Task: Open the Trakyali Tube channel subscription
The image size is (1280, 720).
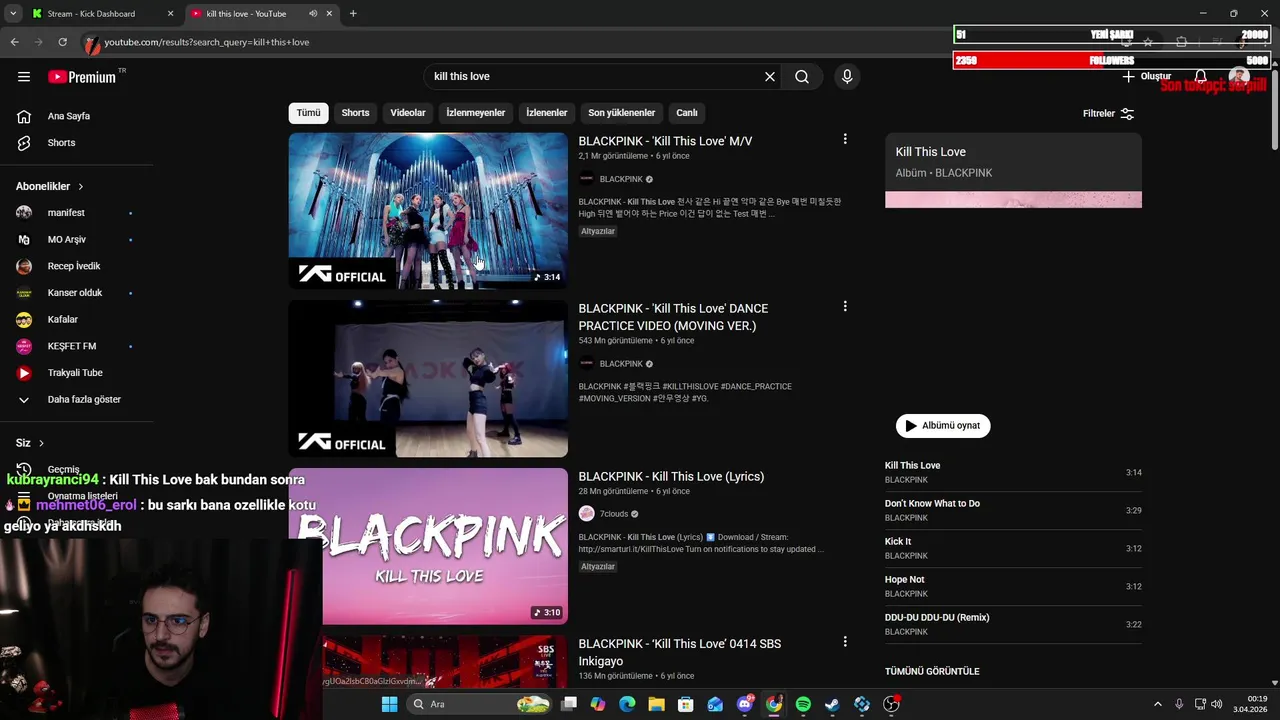Action: [75, 373]
